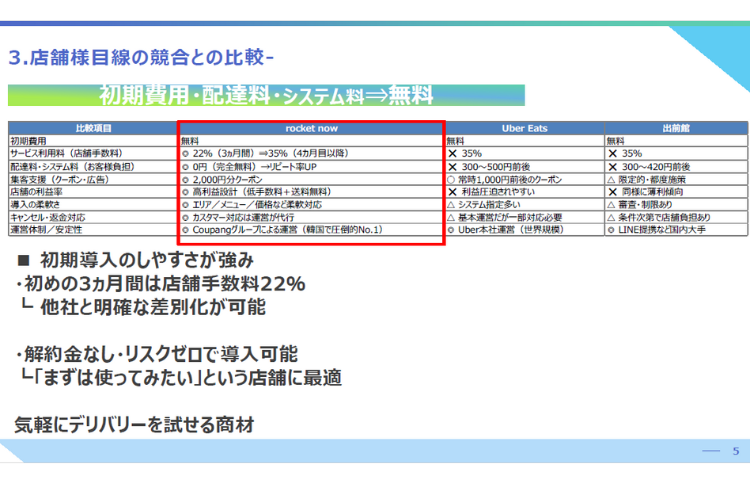
Task: Click the 店舗の利益率 row label
Action: [36, 191]
